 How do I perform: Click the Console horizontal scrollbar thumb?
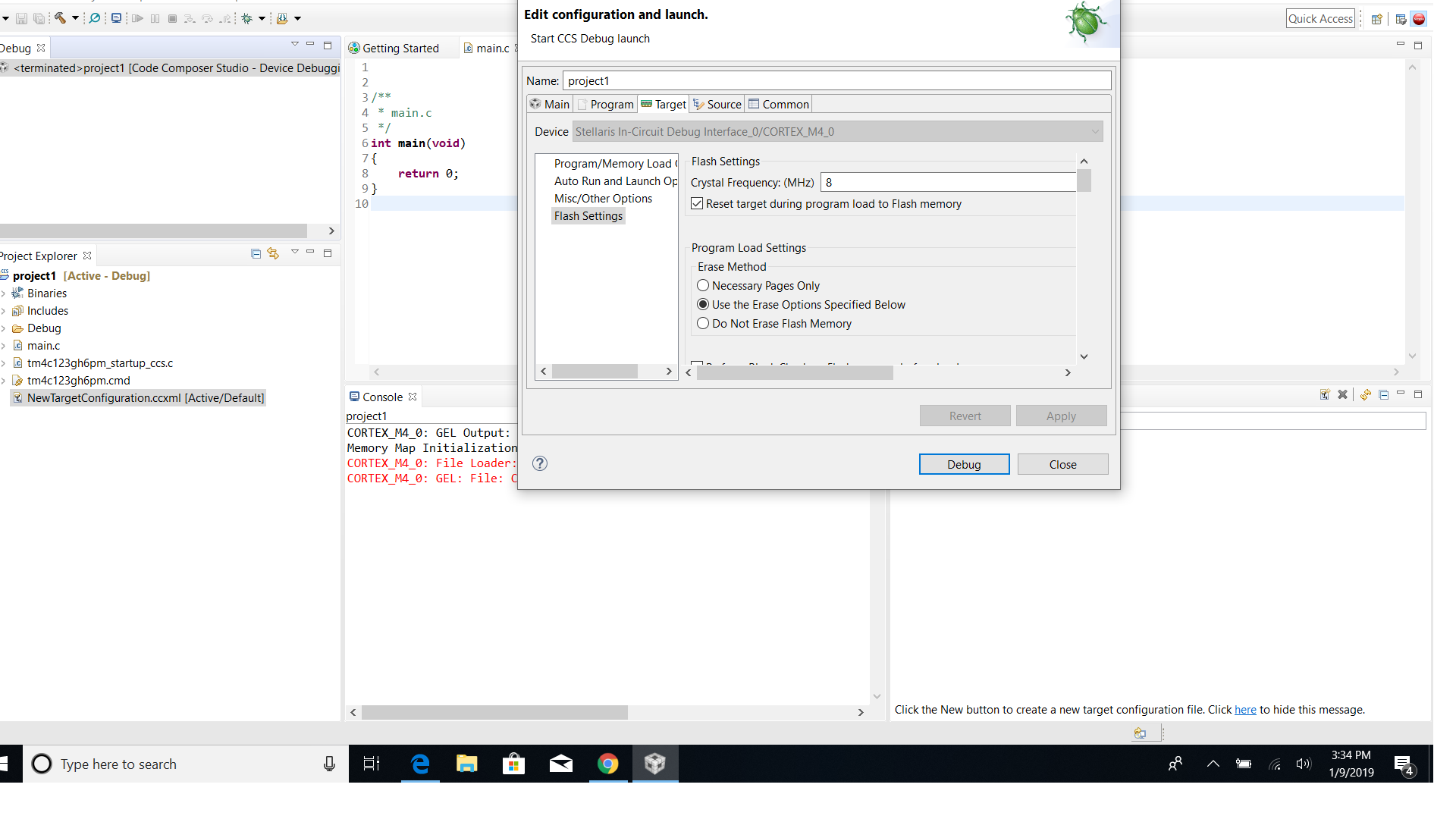click(494, 712)
